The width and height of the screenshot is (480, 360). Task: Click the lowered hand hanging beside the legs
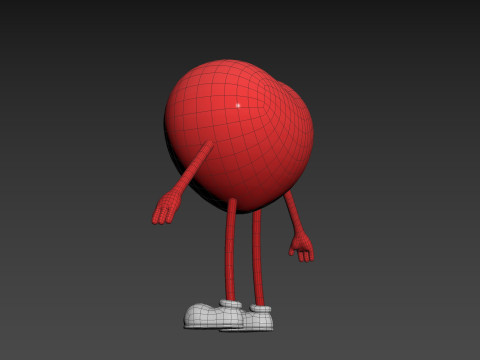pos(302,248)
